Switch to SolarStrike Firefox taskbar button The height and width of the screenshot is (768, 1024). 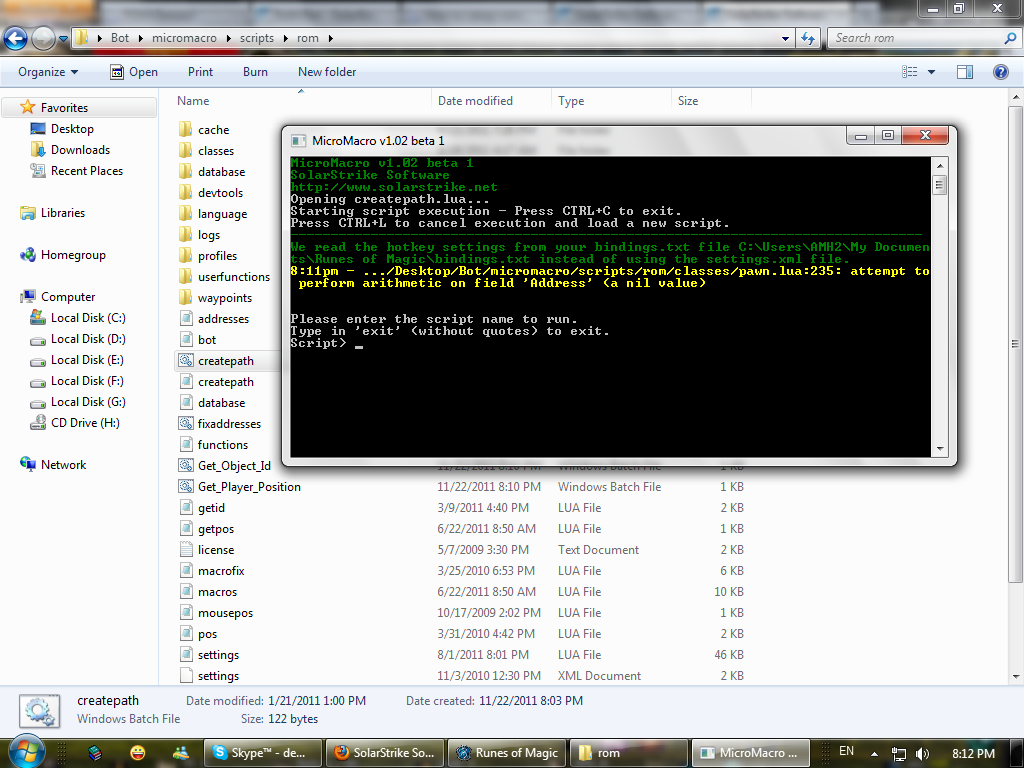pyautogui.click(x=385, y=752)
